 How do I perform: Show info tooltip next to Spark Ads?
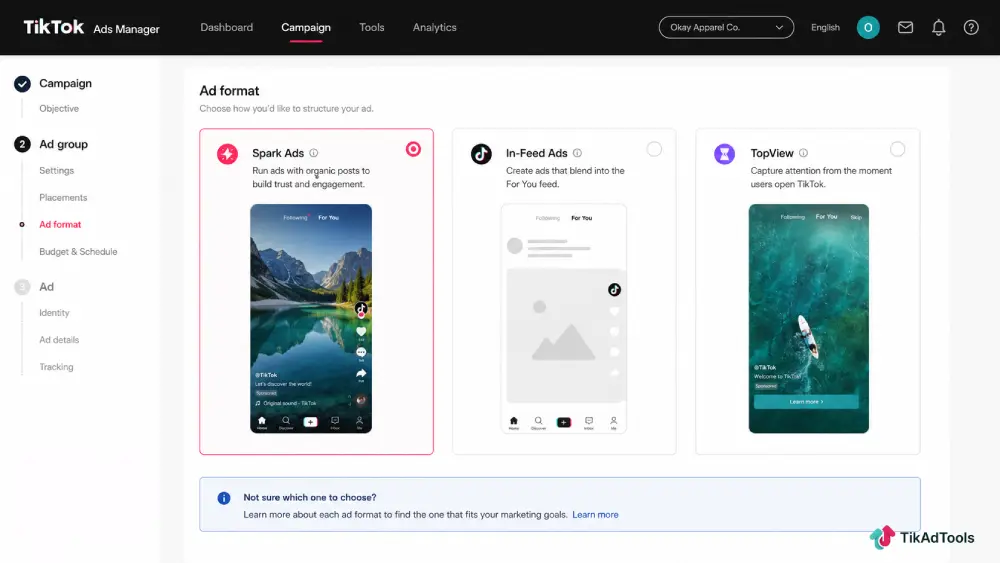[x=314, y=153]
